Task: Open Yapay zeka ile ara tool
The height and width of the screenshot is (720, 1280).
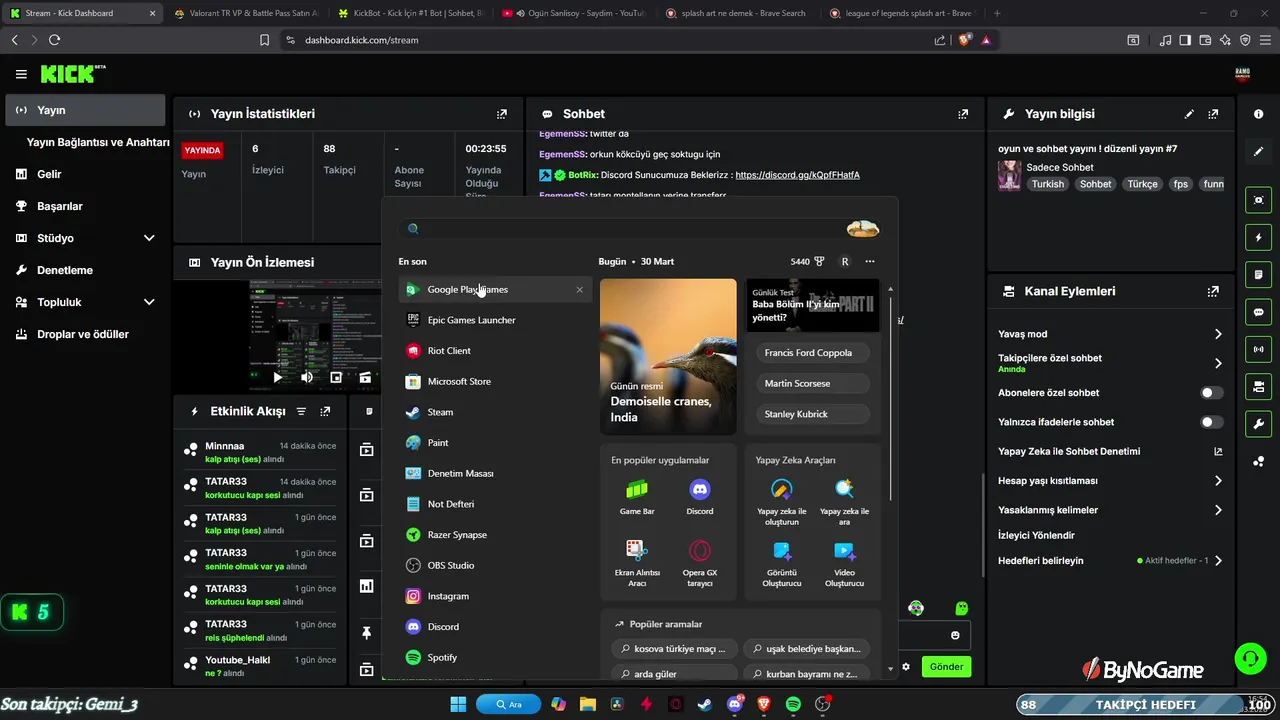Action: [844, 502]
